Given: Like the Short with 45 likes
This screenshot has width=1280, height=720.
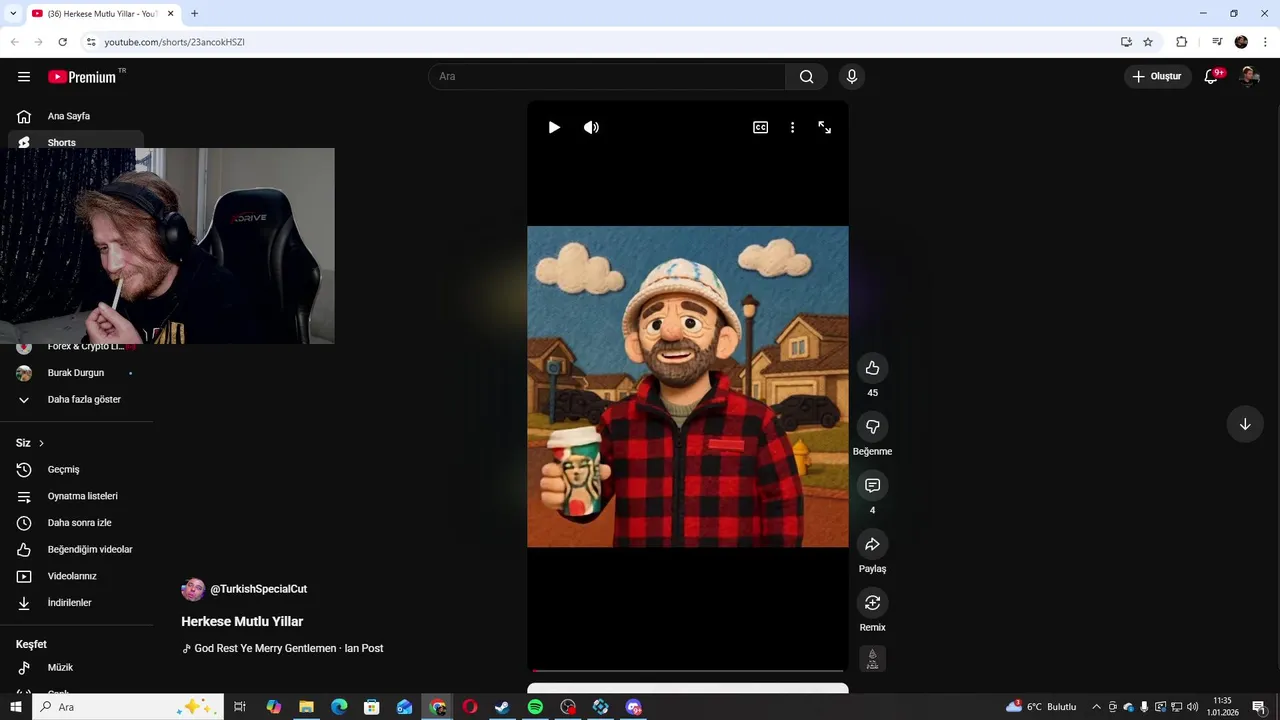Looking at the screenshot, I should [872, 368].
